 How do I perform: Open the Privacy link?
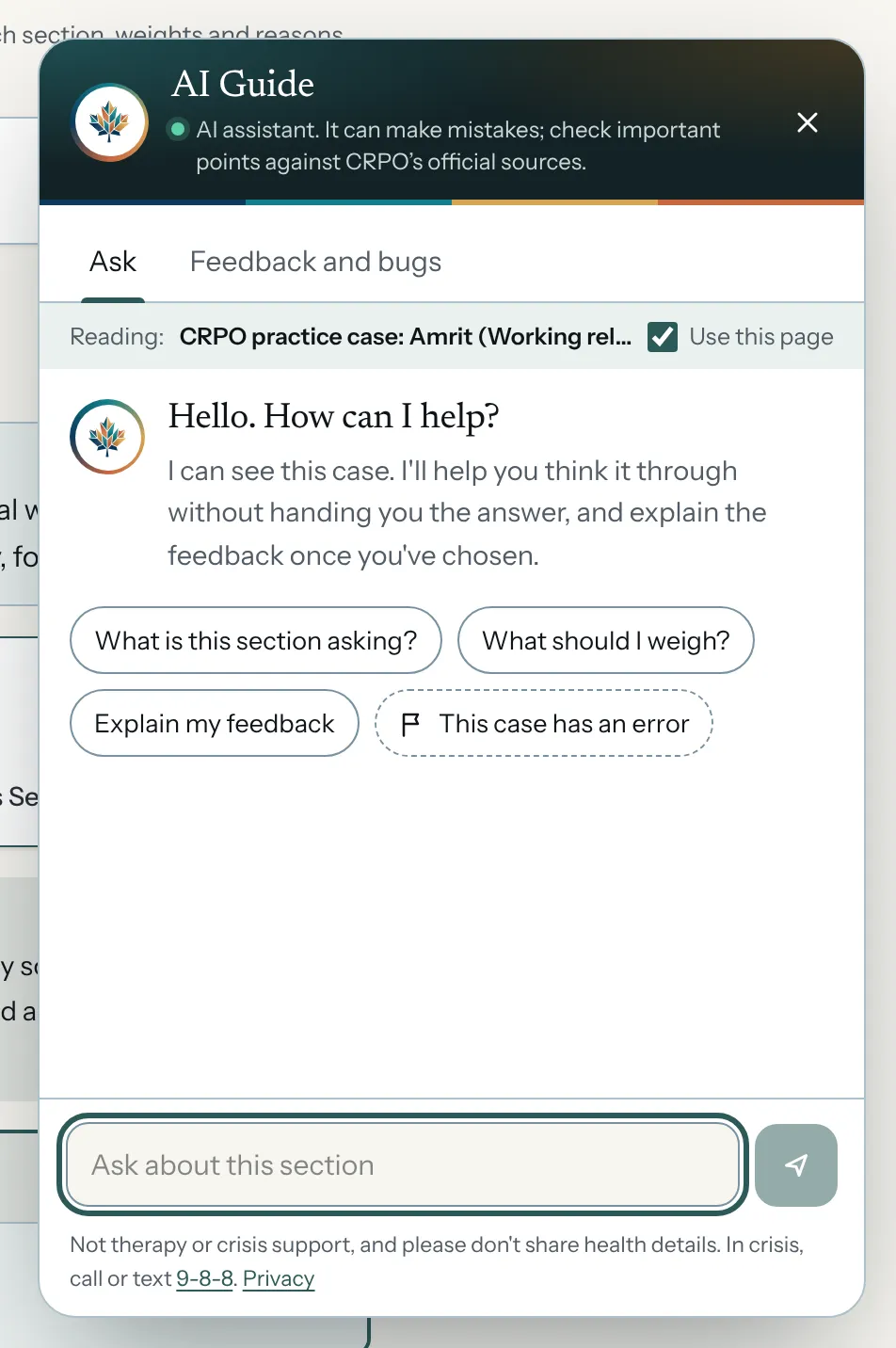pyautogui.click(x=279, y=1278)
